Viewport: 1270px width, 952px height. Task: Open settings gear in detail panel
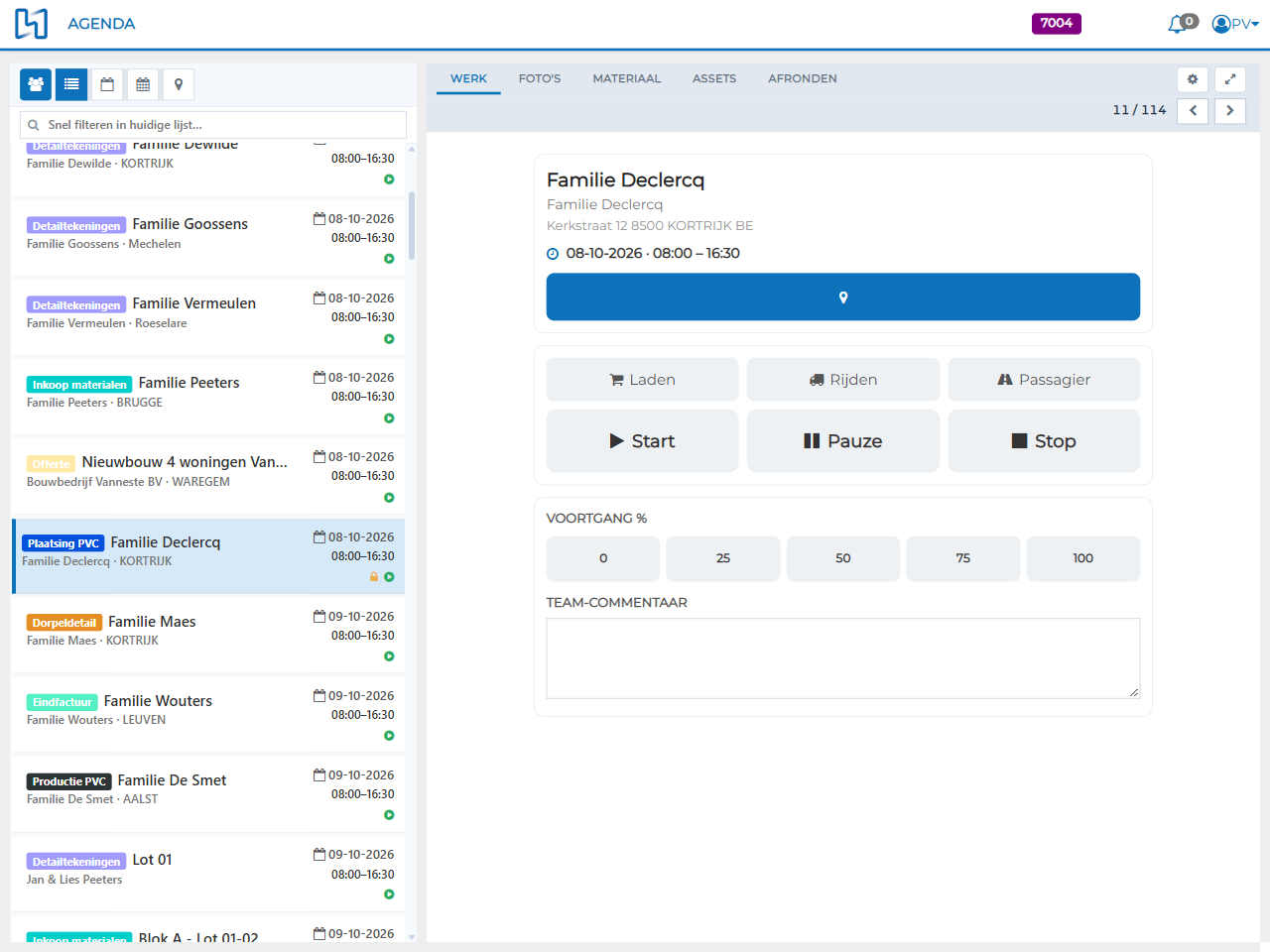pos(1193,79)
